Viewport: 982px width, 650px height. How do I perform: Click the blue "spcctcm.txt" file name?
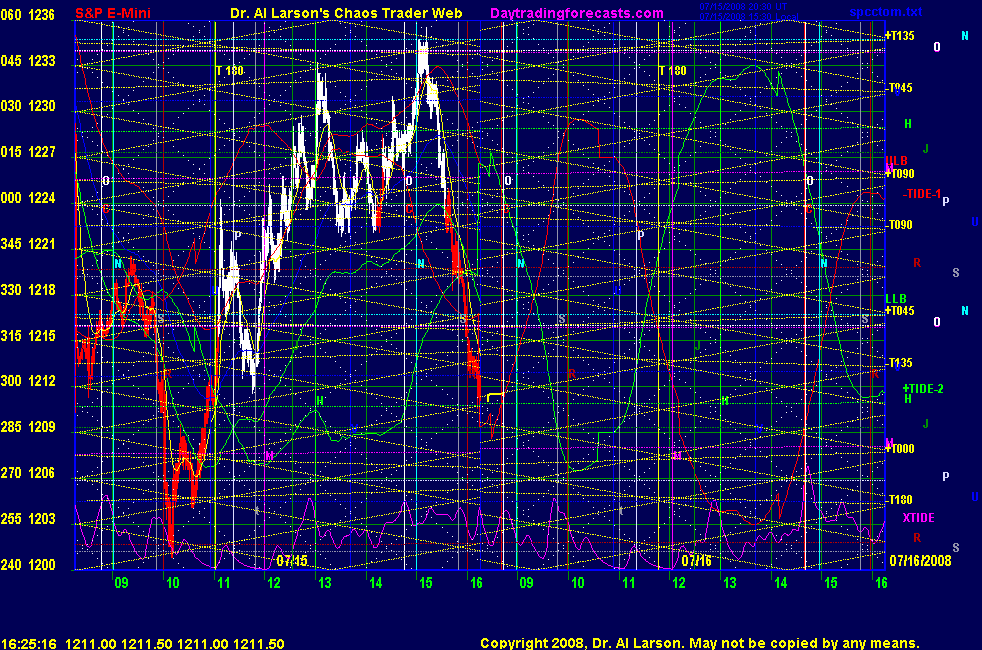tap(886, 12)
